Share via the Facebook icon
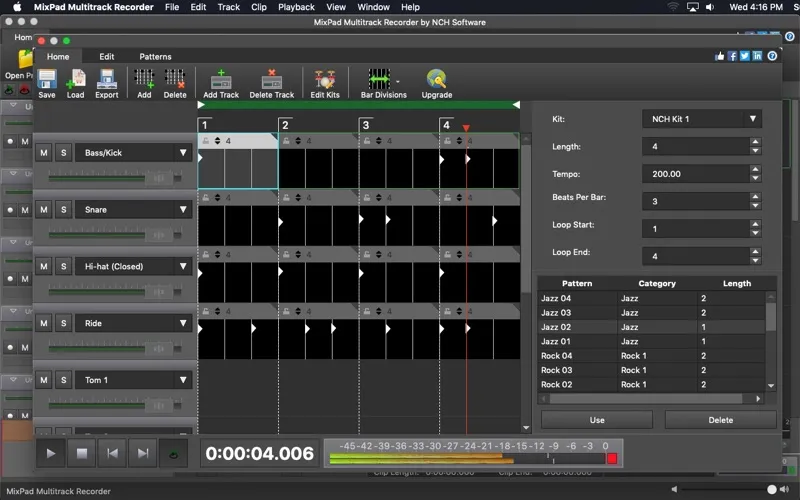 [732, 56]
